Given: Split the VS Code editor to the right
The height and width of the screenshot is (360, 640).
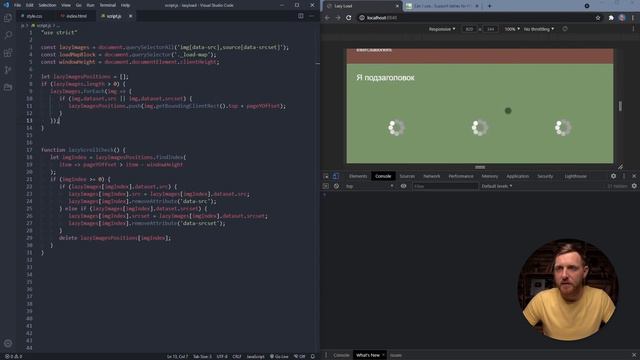Looking at the screenshot, I should pyautogui.click(x=301, y=16).
